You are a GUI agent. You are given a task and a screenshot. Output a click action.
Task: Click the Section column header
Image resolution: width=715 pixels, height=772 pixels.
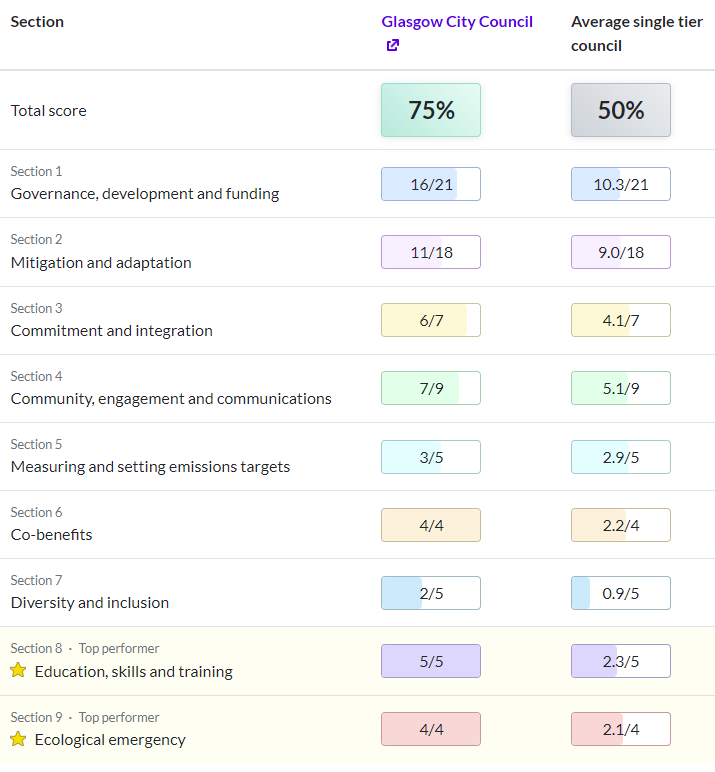tap(37, 22)
